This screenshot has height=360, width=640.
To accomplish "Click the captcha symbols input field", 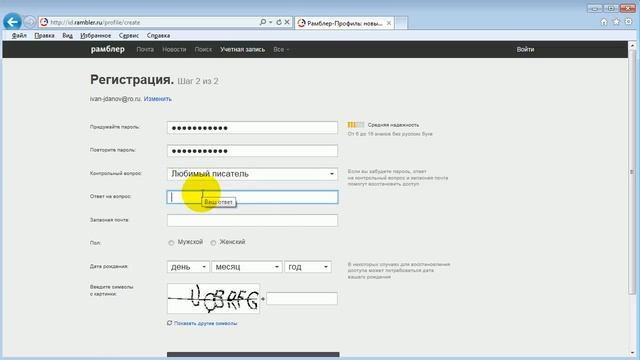I will (302, 298).
